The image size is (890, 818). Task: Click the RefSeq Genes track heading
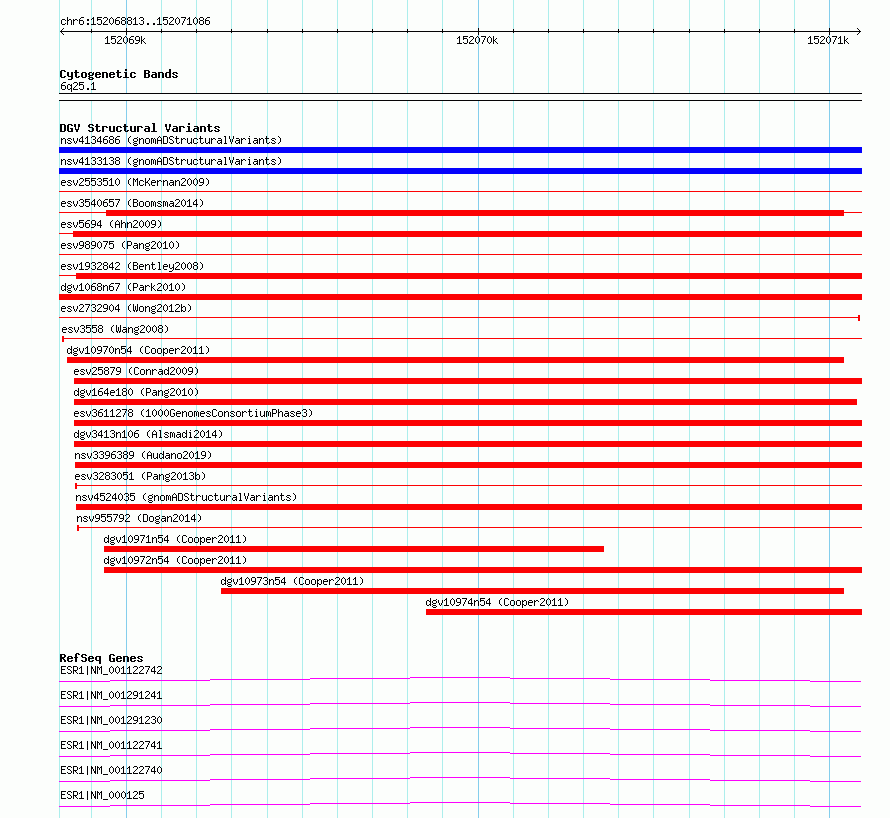pyautogui.click(x=101, y=658)
